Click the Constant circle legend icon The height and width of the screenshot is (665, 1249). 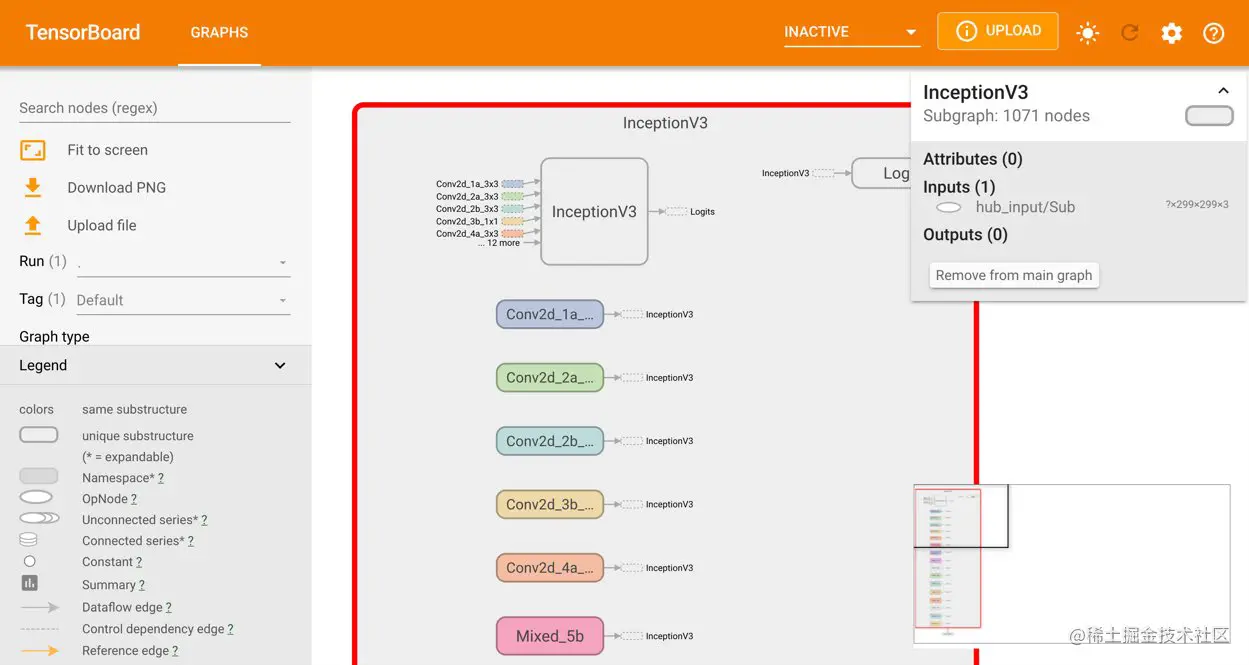click(x=30, y=562)
